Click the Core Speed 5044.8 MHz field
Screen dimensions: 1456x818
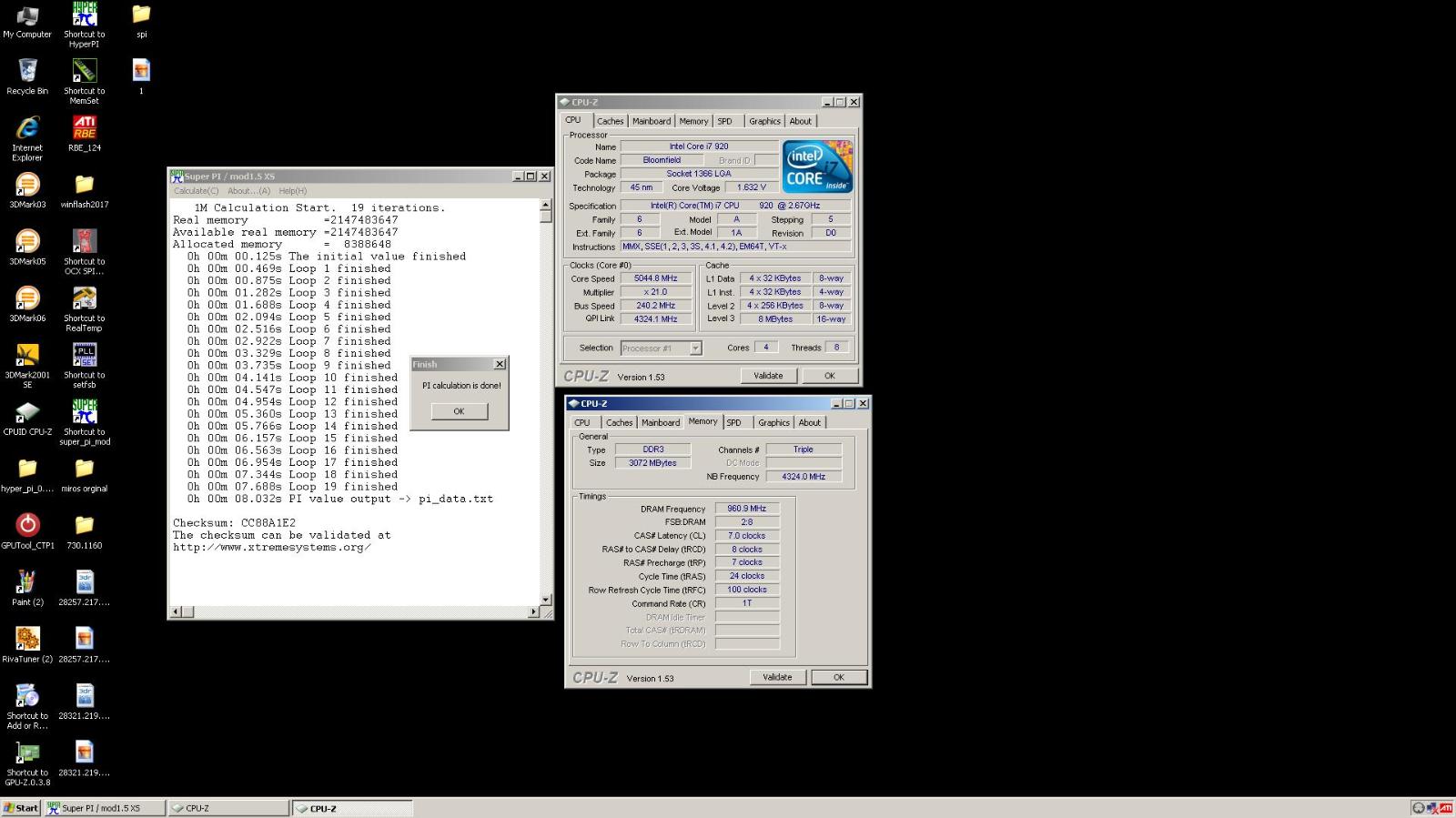click(x=655, y=278)
